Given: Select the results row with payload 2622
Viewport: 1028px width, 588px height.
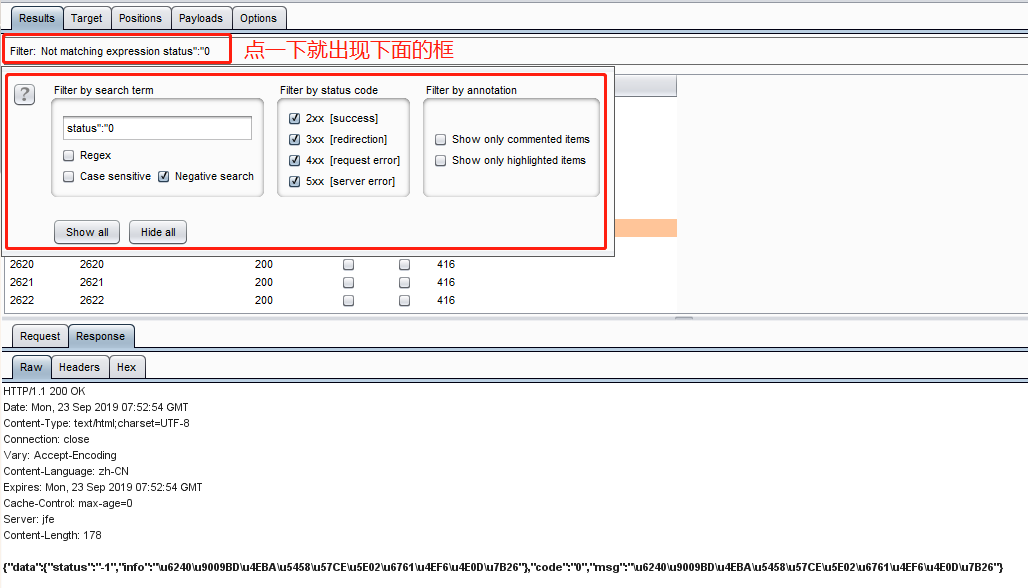Looking at the screenshot, I should (340, 300).
